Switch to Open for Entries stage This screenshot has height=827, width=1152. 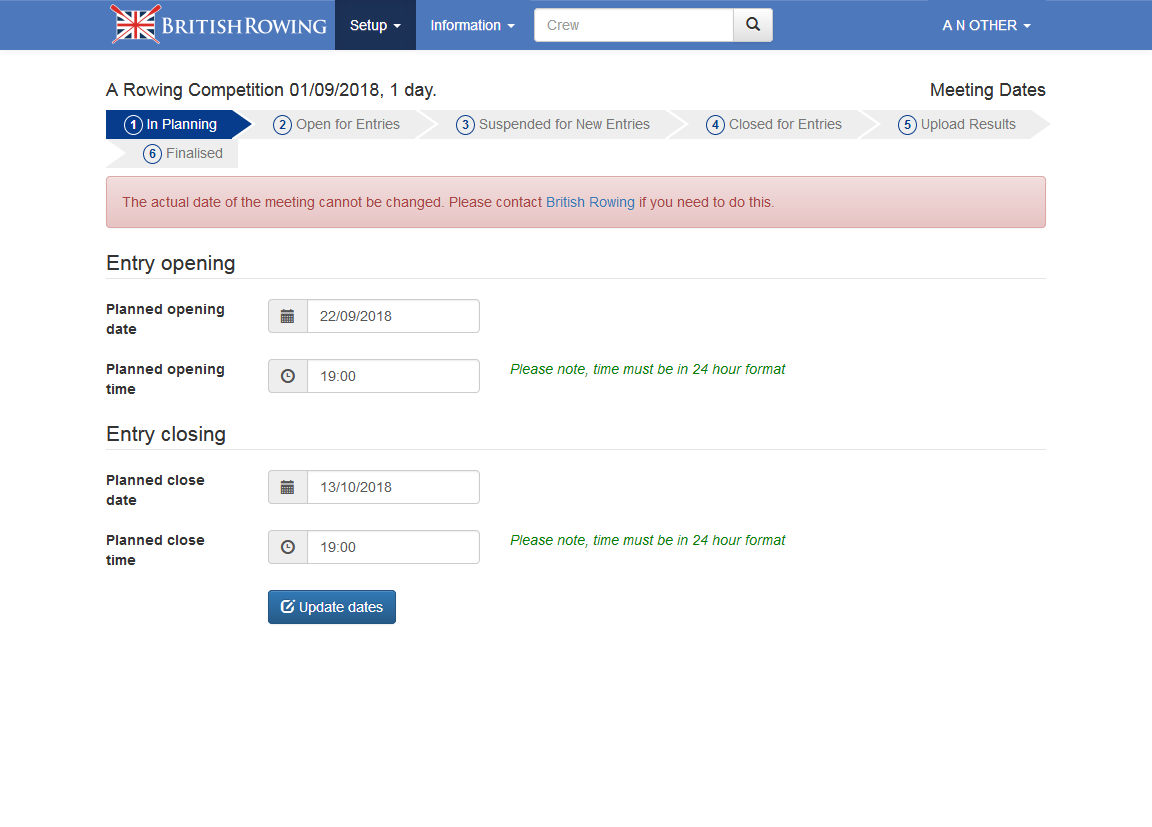[x=337, y=124]
